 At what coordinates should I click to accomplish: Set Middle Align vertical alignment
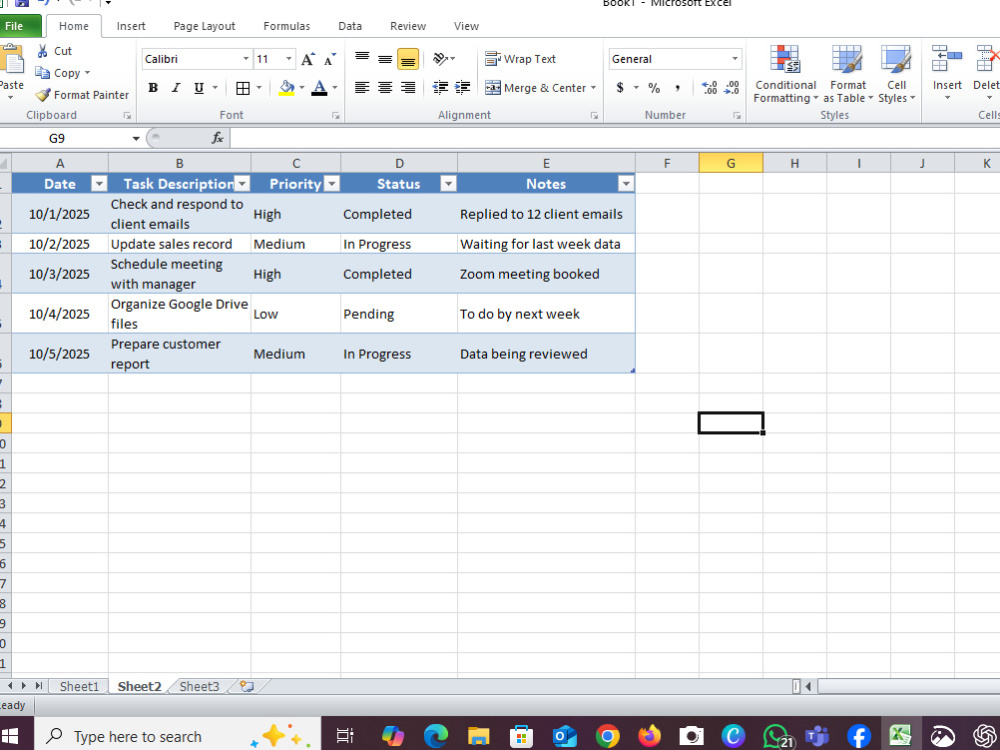[x=385, y=59]
